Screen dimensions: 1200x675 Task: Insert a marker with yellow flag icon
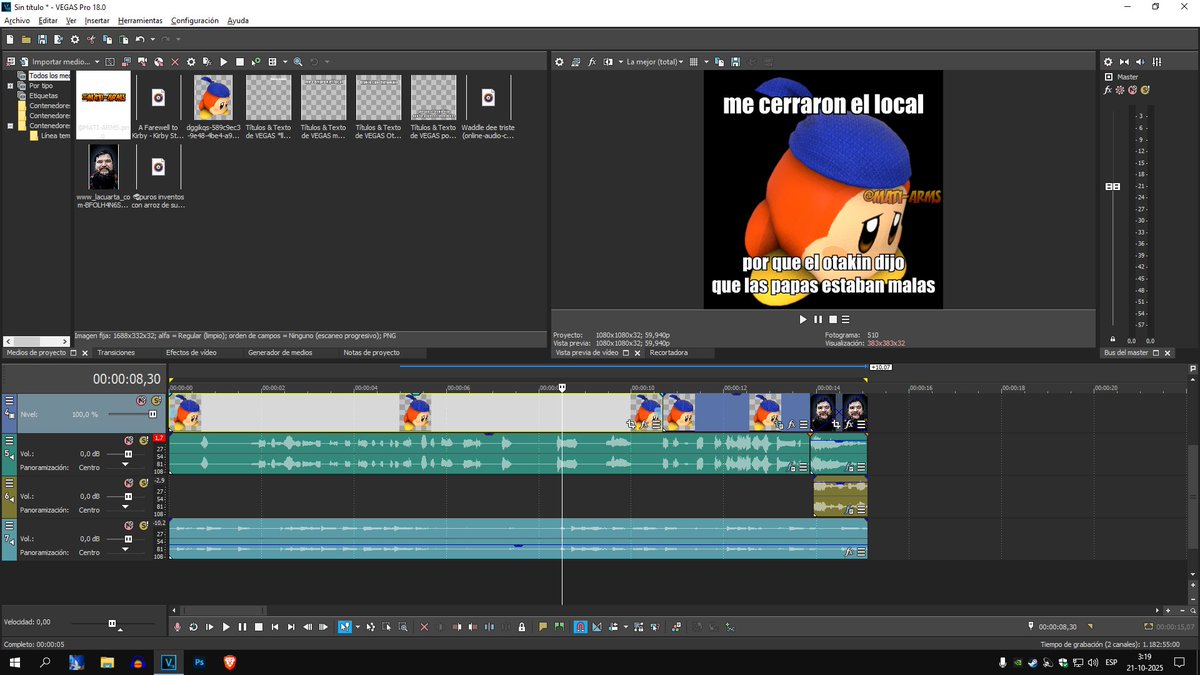(x=543, y=627)
